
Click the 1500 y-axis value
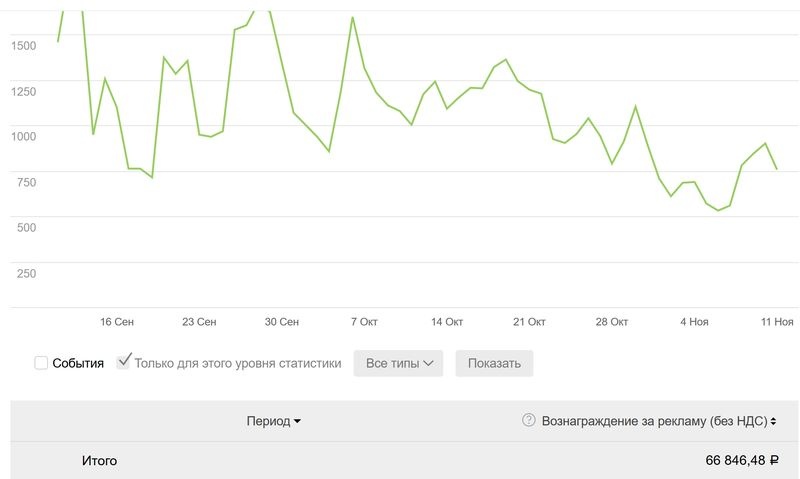point(24,45)
